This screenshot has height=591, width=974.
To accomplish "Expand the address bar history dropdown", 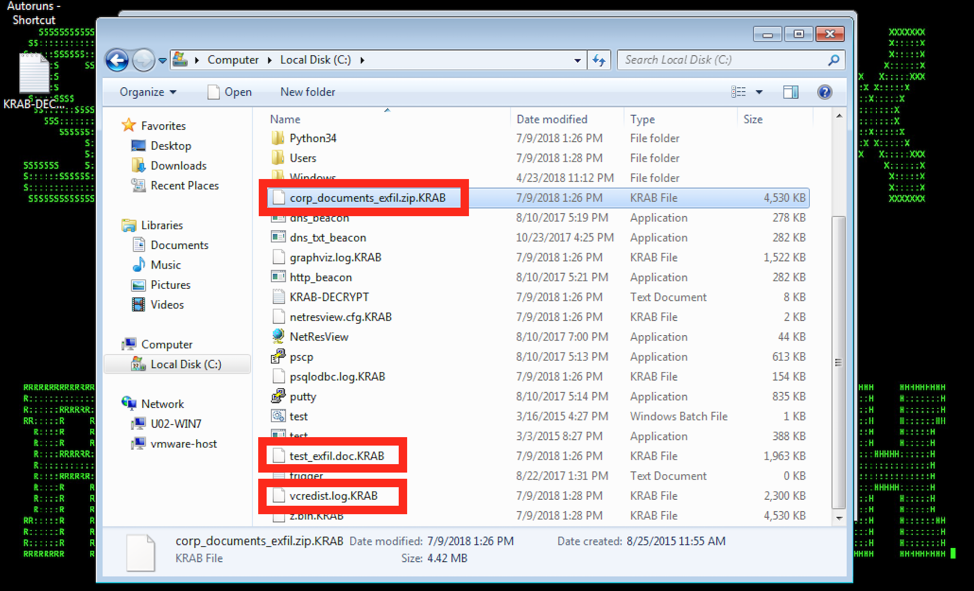I will (x=578, y=60).
